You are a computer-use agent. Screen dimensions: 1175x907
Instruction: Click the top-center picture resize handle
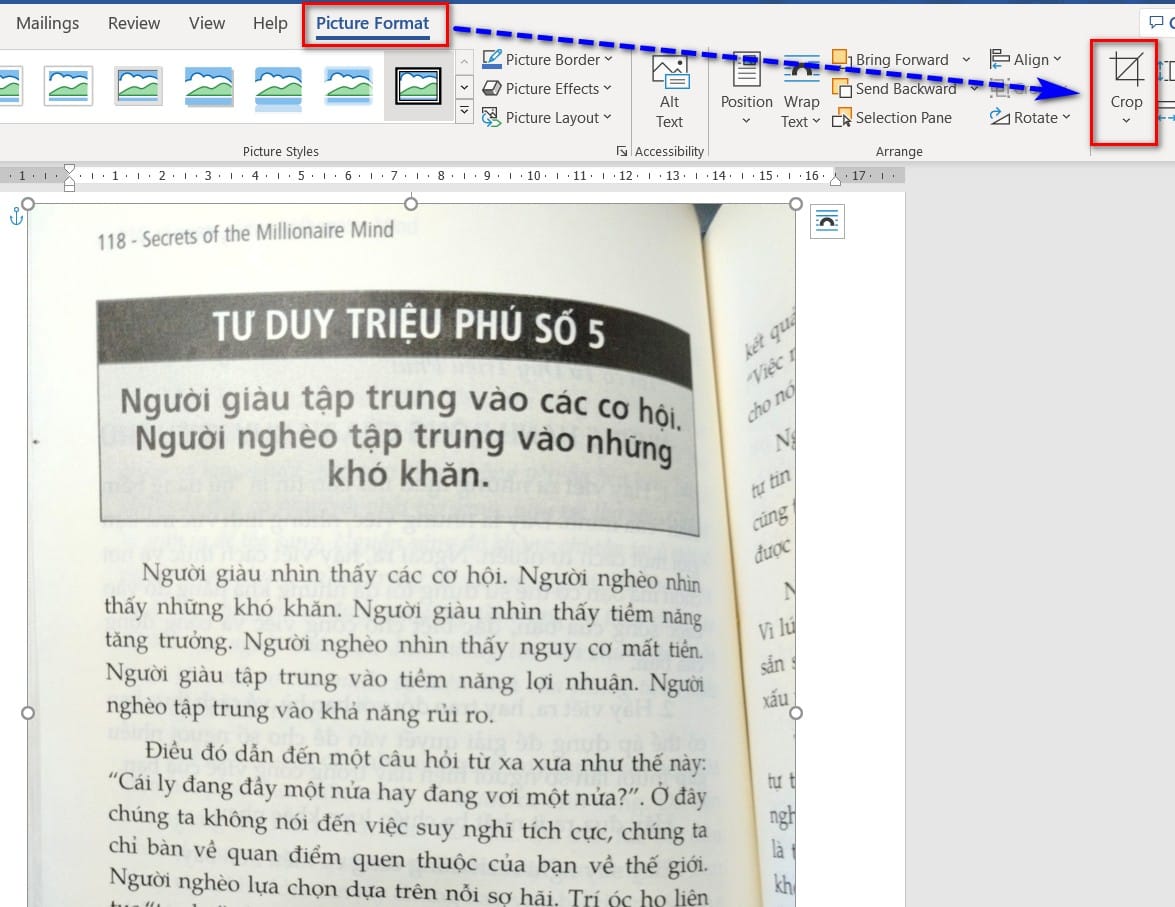pos(411,203)
